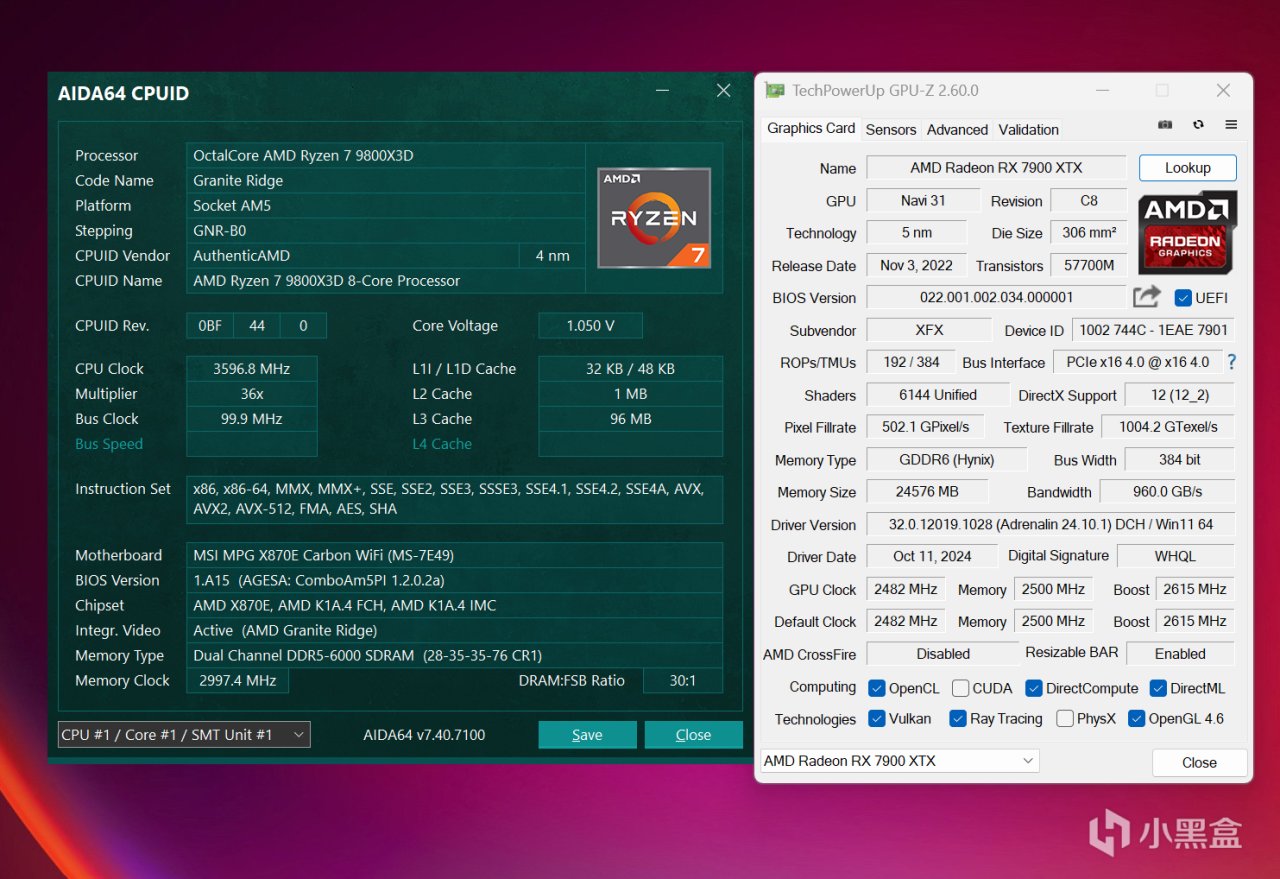Click the Core Voltage 1.050 V value

[x=590, y=325]
